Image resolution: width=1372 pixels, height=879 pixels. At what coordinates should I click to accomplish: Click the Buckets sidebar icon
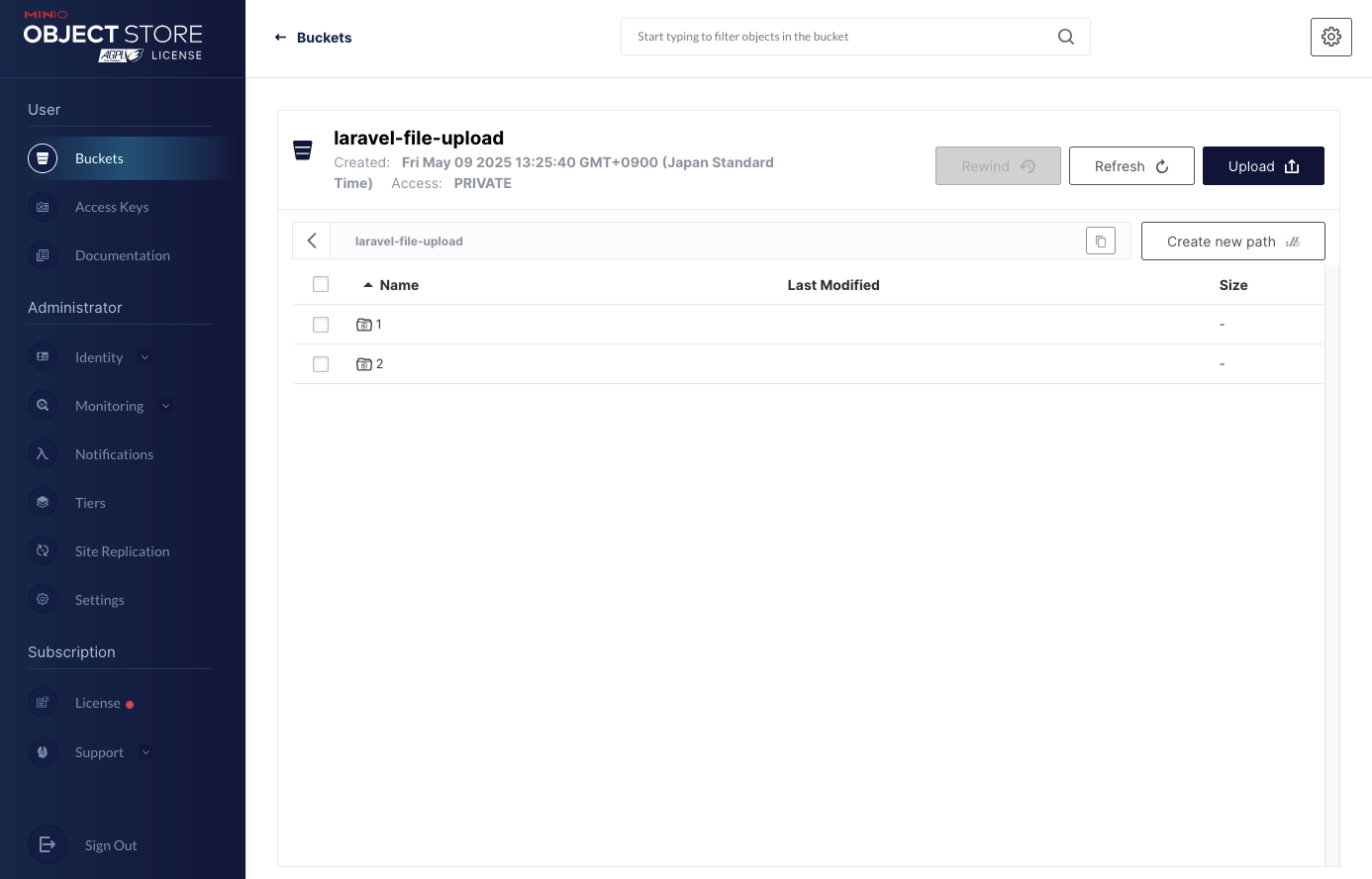43,158
